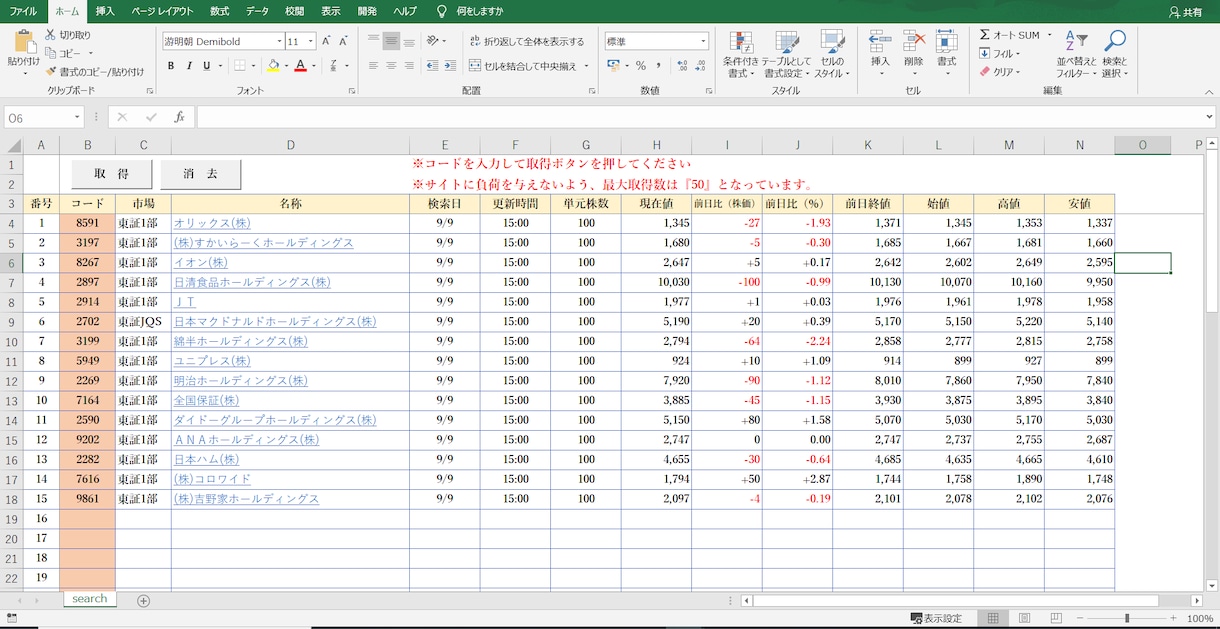Click the 取得 (Get) button
Image resolution: width=1220 pixels, height=629 pixels.
112,174
